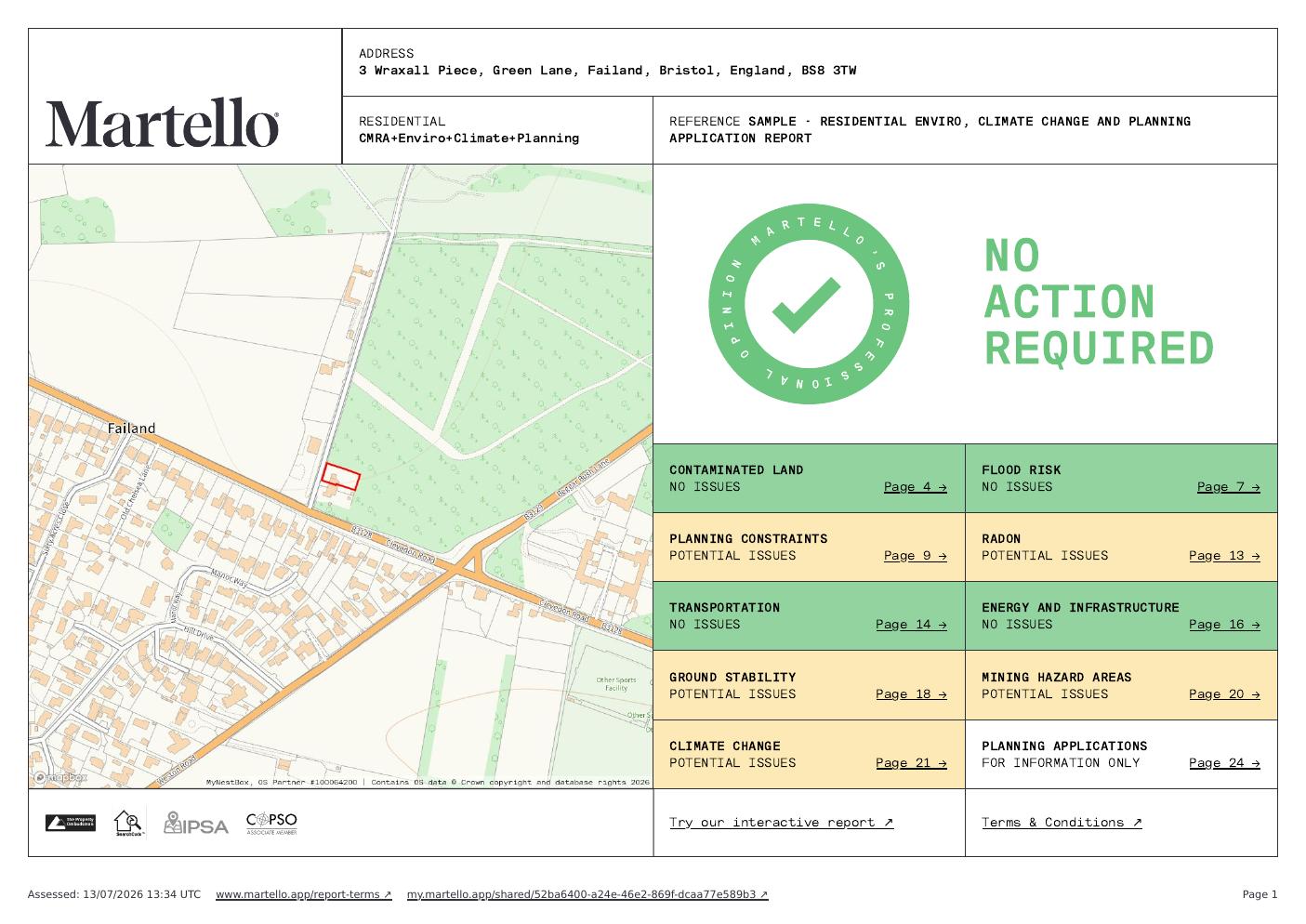Click the green professional opinion checkmark seal

[809, 304]
